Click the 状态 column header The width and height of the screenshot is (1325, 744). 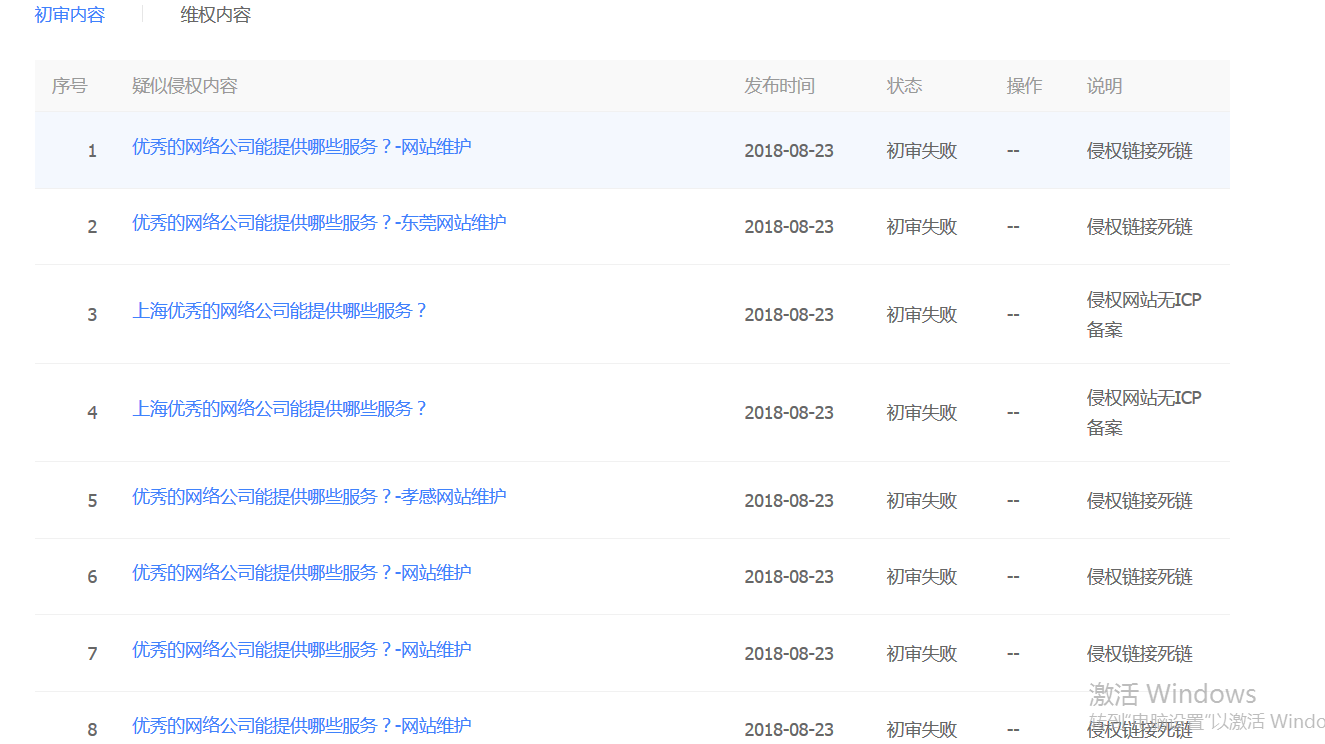[x=904, y=86]
